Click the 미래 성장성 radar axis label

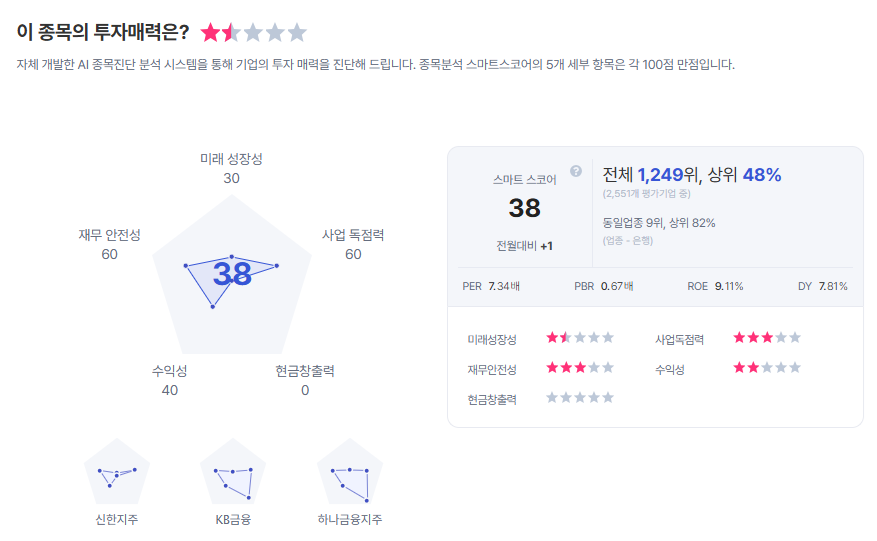231,159
